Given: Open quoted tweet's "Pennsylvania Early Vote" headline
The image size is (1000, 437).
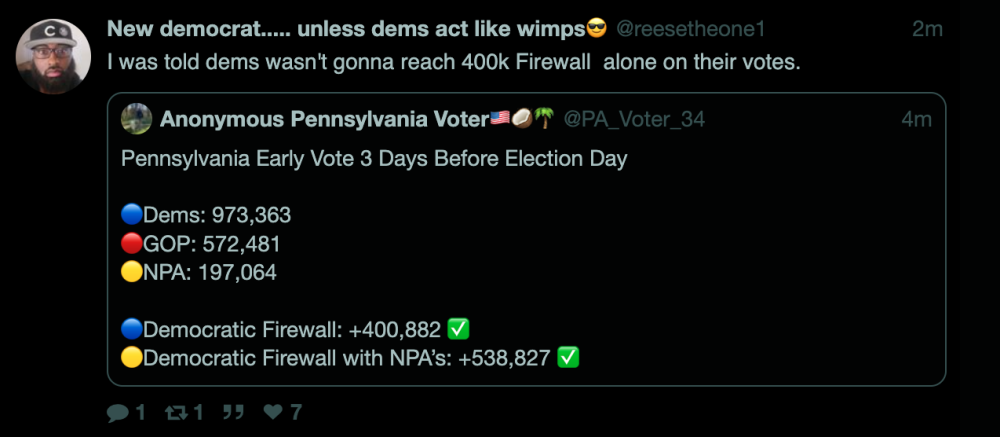Looking at the screenshot, I should pyautogui.click(x=373, y=159).
